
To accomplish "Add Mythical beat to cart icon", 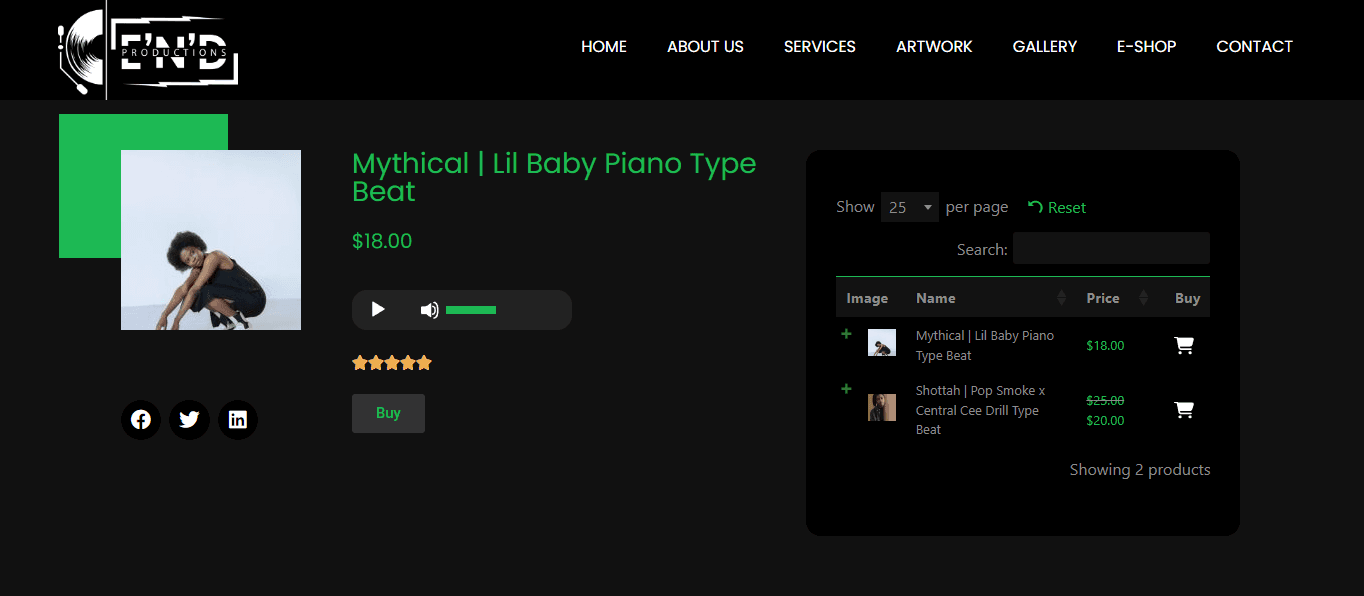I will tap(1184, 346).
